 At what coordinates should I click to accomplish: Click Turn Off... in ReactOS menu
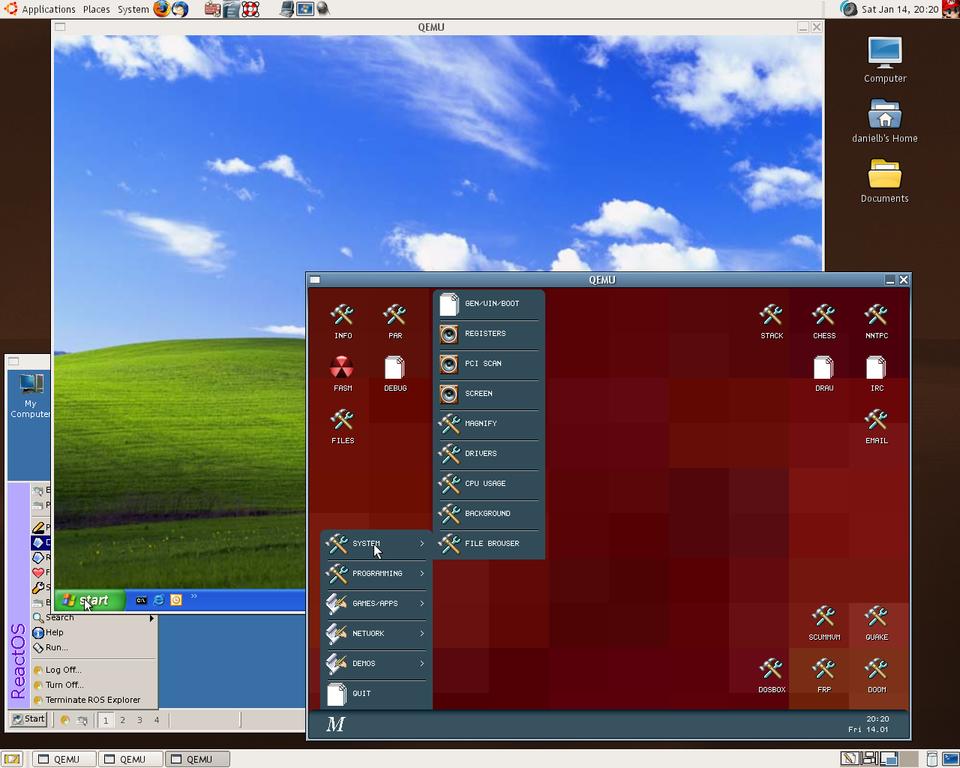coord(64,685)
